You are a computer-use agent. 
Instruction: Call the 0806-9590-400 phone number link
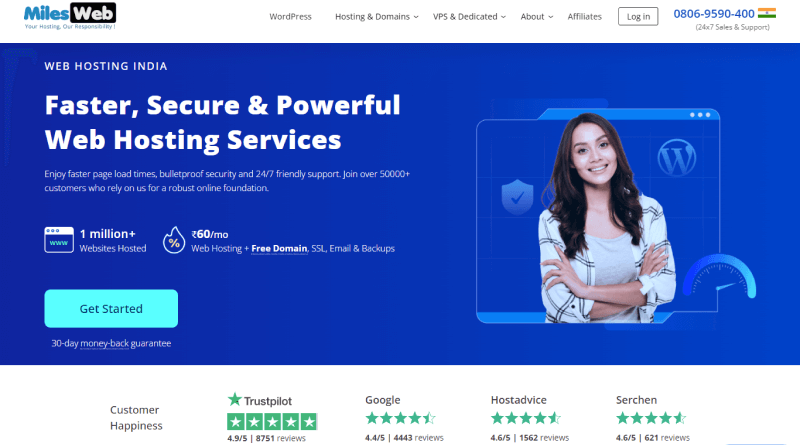pyautogui.click(x=714, y=14)
